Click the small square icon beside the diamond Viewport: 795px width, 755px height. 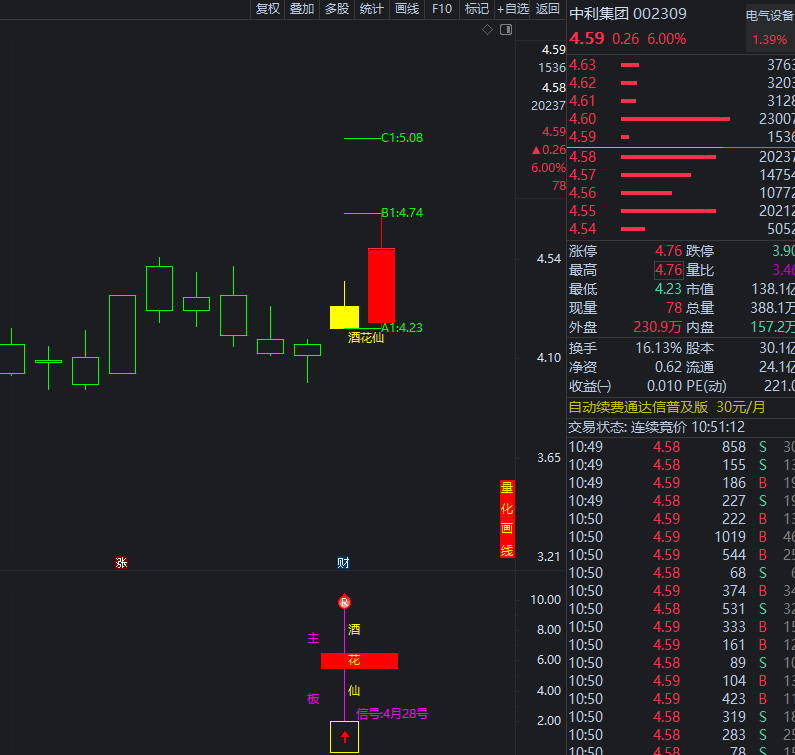tap(504, 30)
